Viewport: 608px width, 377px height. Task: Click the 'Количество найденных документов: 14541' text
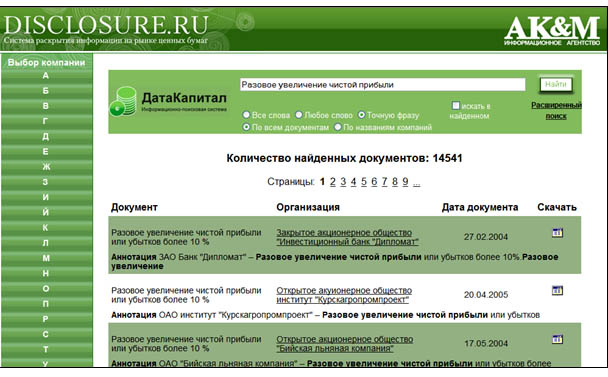[x=344, y=158]
